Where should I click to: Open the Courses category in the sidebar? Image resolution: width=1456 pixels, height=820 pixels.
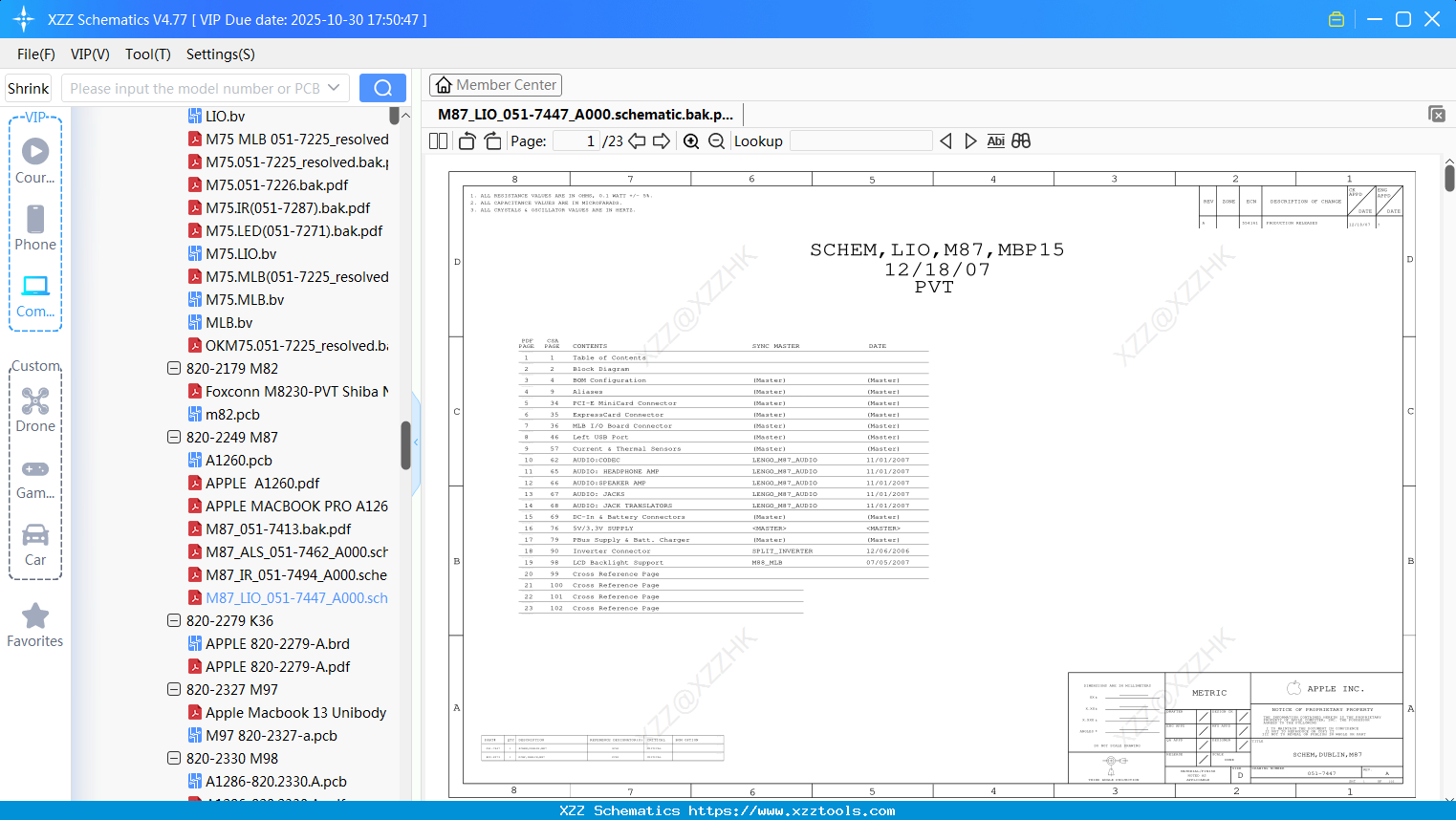[x=35, y=161]
